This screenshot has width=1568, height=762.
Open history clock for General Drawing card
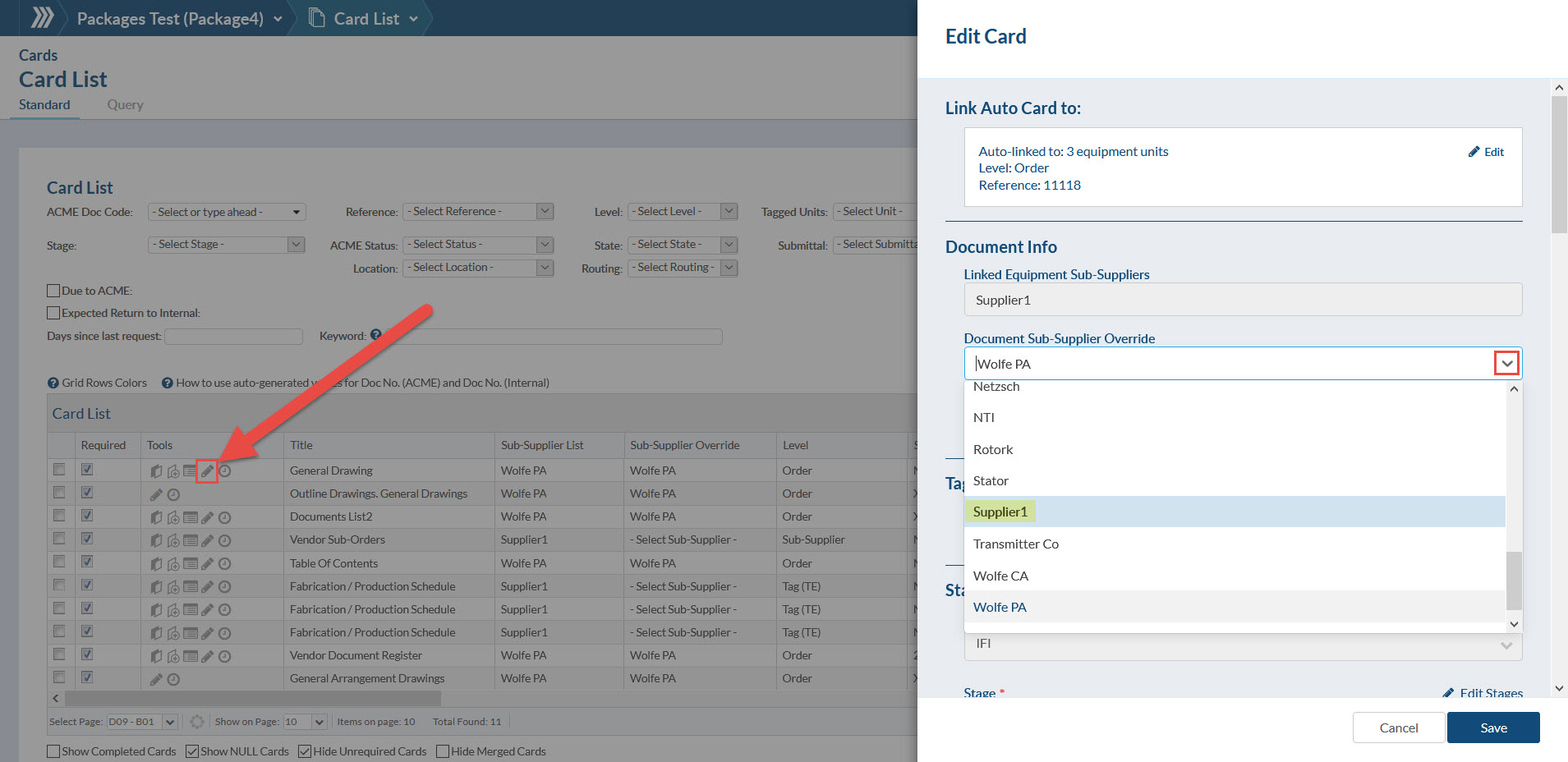pos(224,471)
